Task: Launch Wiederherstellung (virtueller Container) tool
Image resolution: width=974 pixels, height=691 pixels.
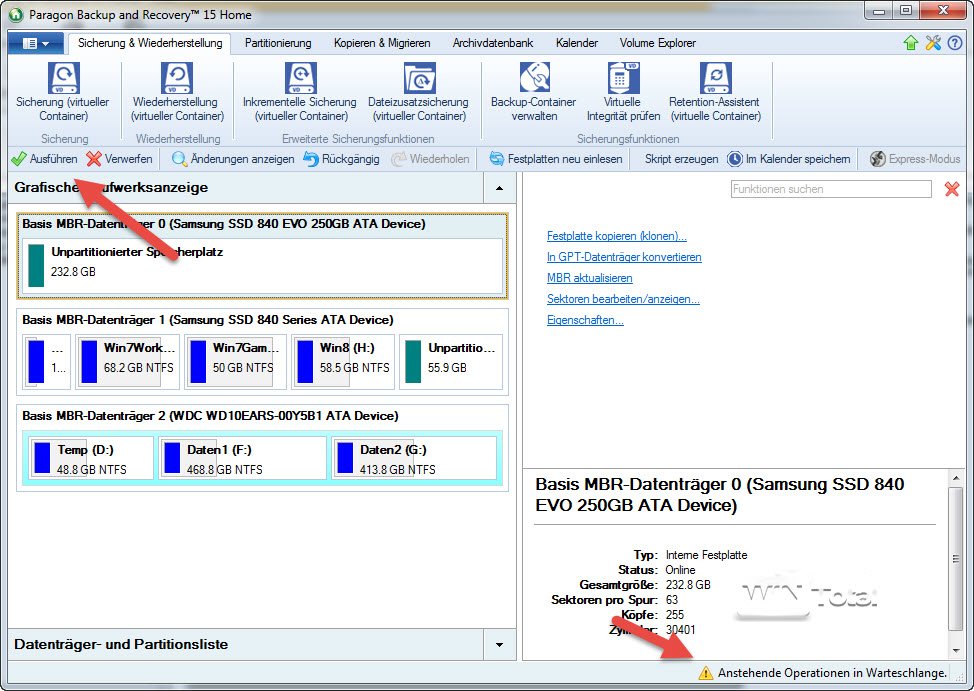Action: coord(177,93)
